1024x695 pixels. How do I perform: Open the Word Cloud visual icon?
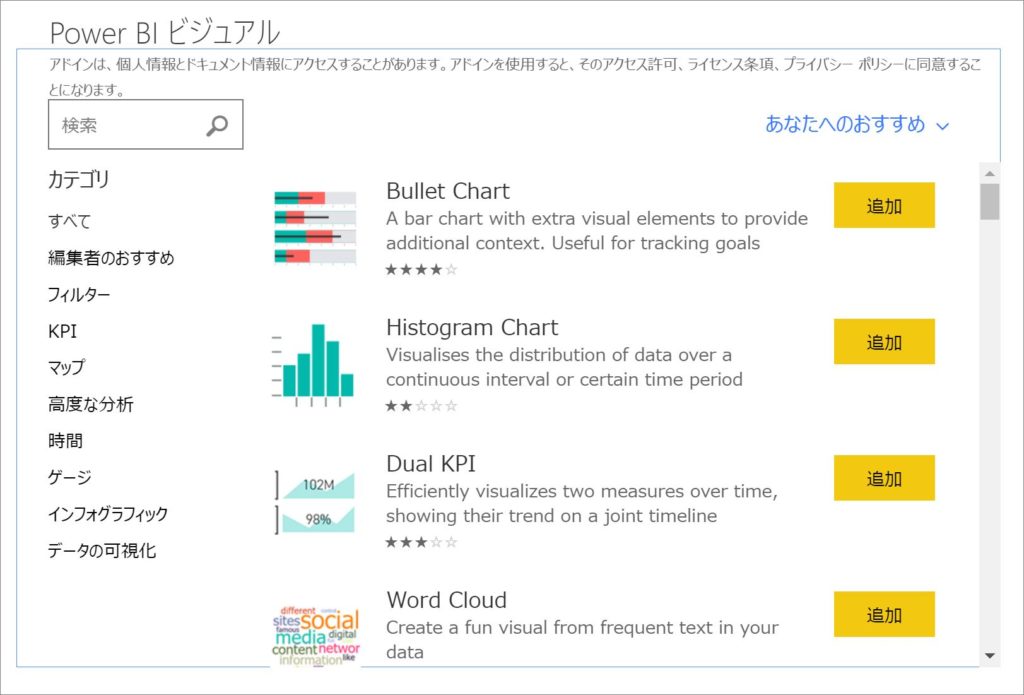(x=316, y=636)
